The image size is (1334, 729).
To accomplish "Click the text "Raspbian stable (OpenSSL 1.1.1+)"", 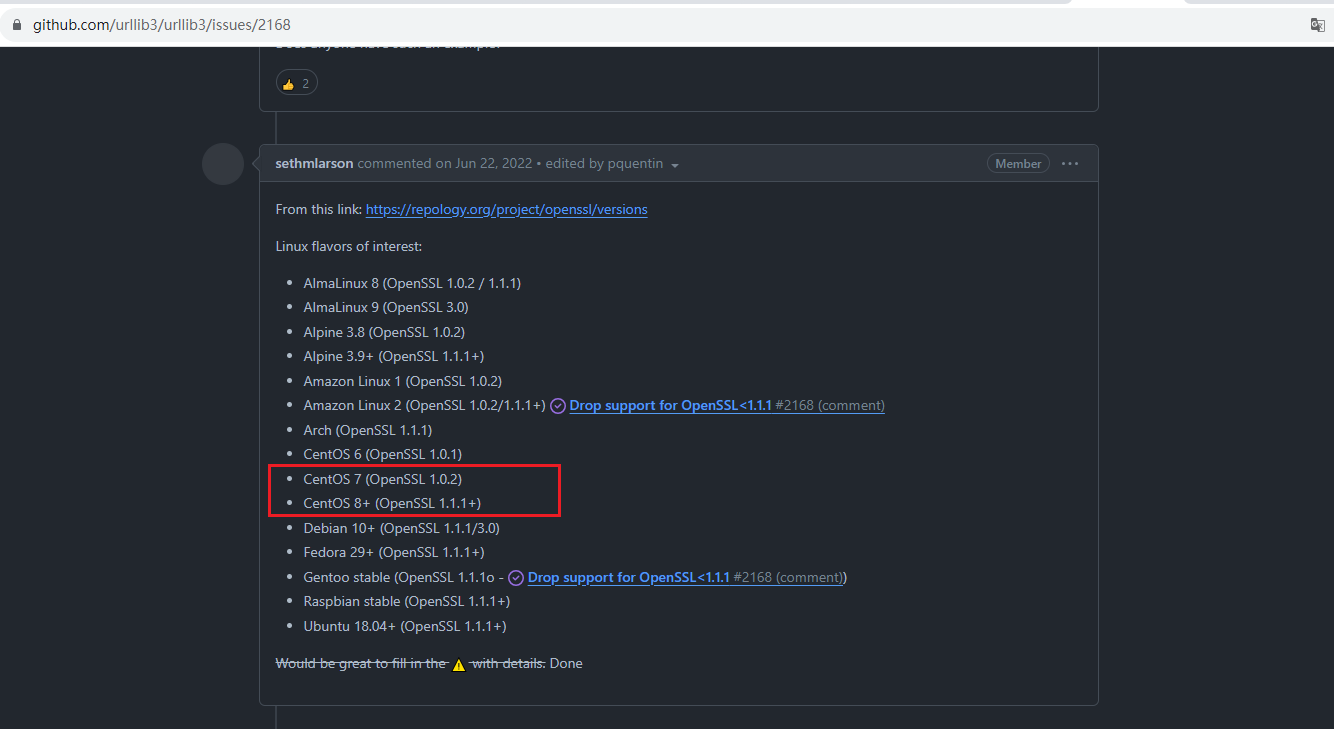I will click(407, 602).
